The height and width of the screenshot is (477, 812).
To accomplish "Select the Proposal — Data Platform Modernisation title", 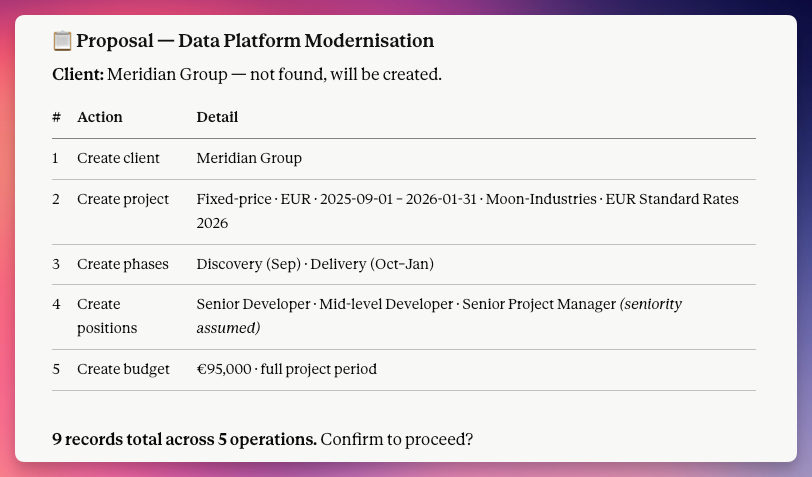I will point(255,41).
